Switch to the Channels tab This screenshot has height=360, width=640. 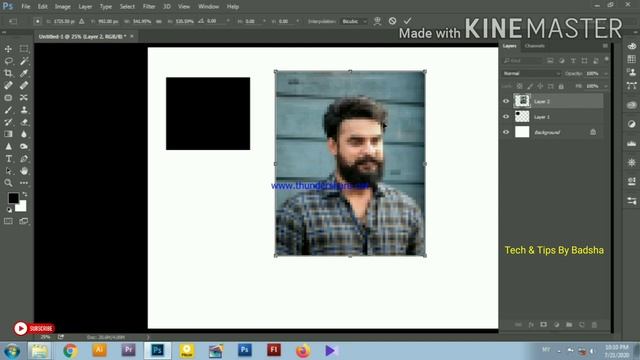(535, 46)
